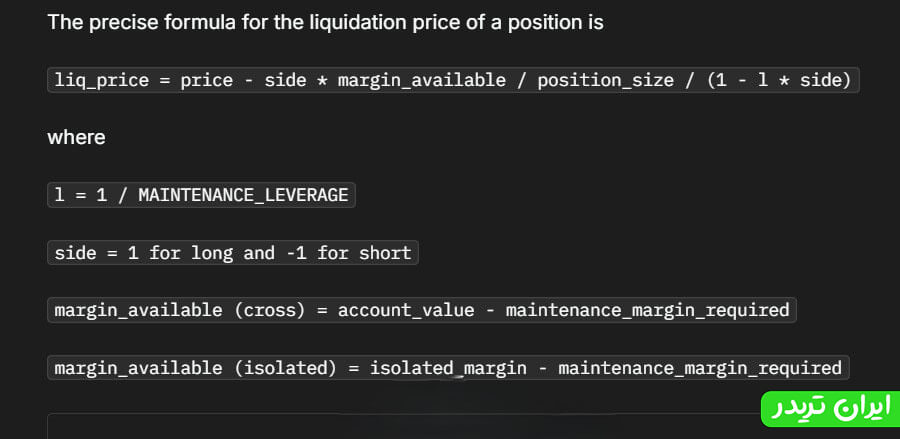Click '(isolated)' in the margin_available line

click(x=285, y=368)
